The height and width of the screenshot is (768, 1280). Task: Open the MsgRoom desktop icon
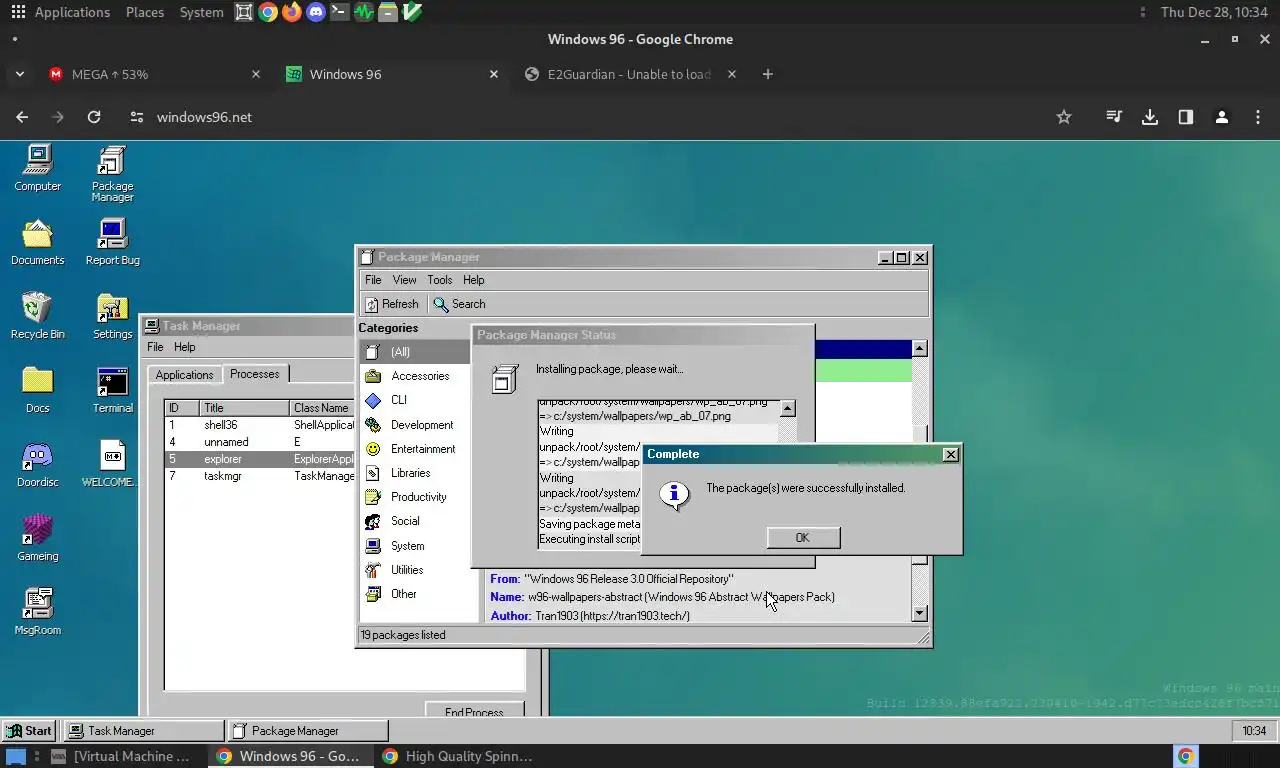point(38,611)
